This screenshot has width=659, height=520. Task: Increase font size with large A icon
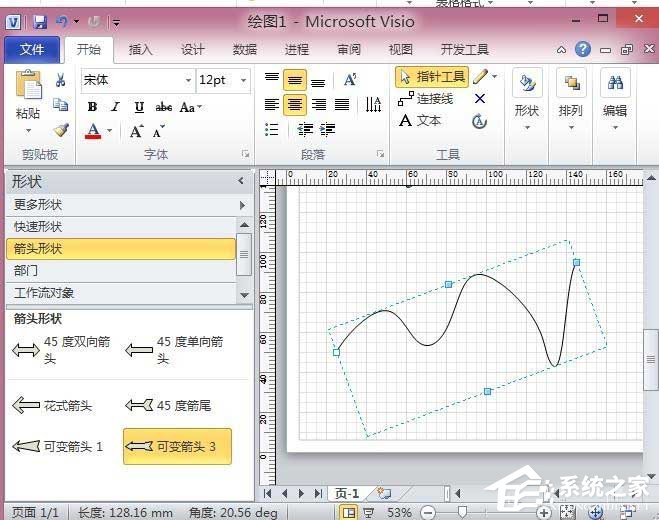click(x=137, y=132)
